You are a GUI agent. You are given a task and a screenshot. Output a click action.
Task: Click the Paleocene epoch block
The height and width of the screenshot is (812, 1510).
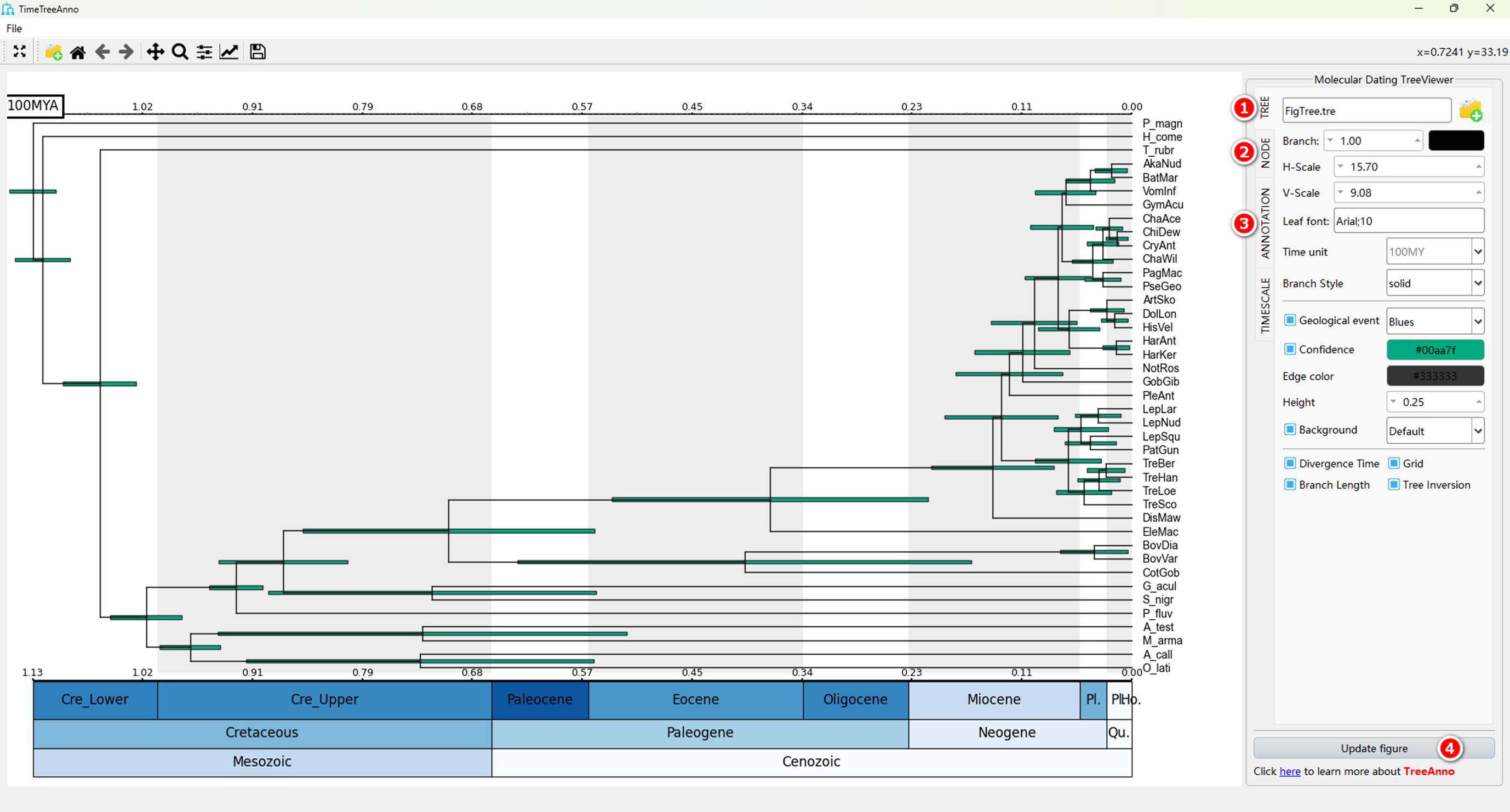[540, 700]
